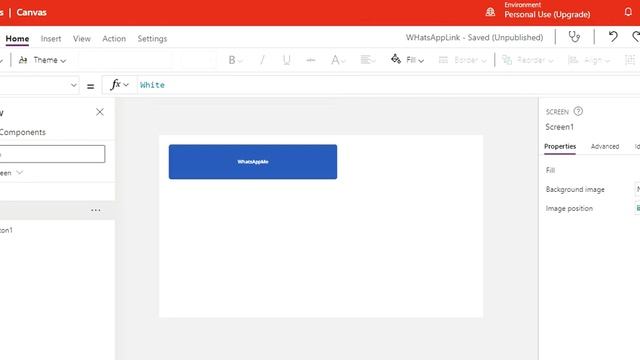This screenshot has width=640, height=360.
Task: Click the Image position property label
Action: [569, 209]
